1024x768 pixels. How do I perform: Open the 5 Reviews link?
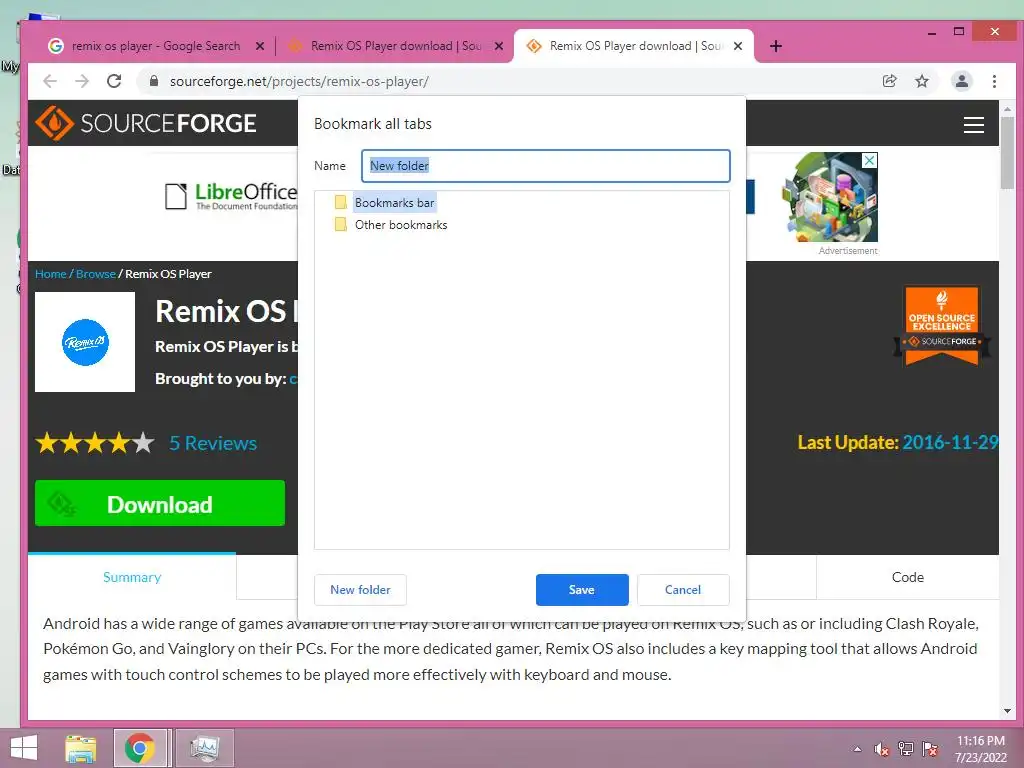coord(213,443)
